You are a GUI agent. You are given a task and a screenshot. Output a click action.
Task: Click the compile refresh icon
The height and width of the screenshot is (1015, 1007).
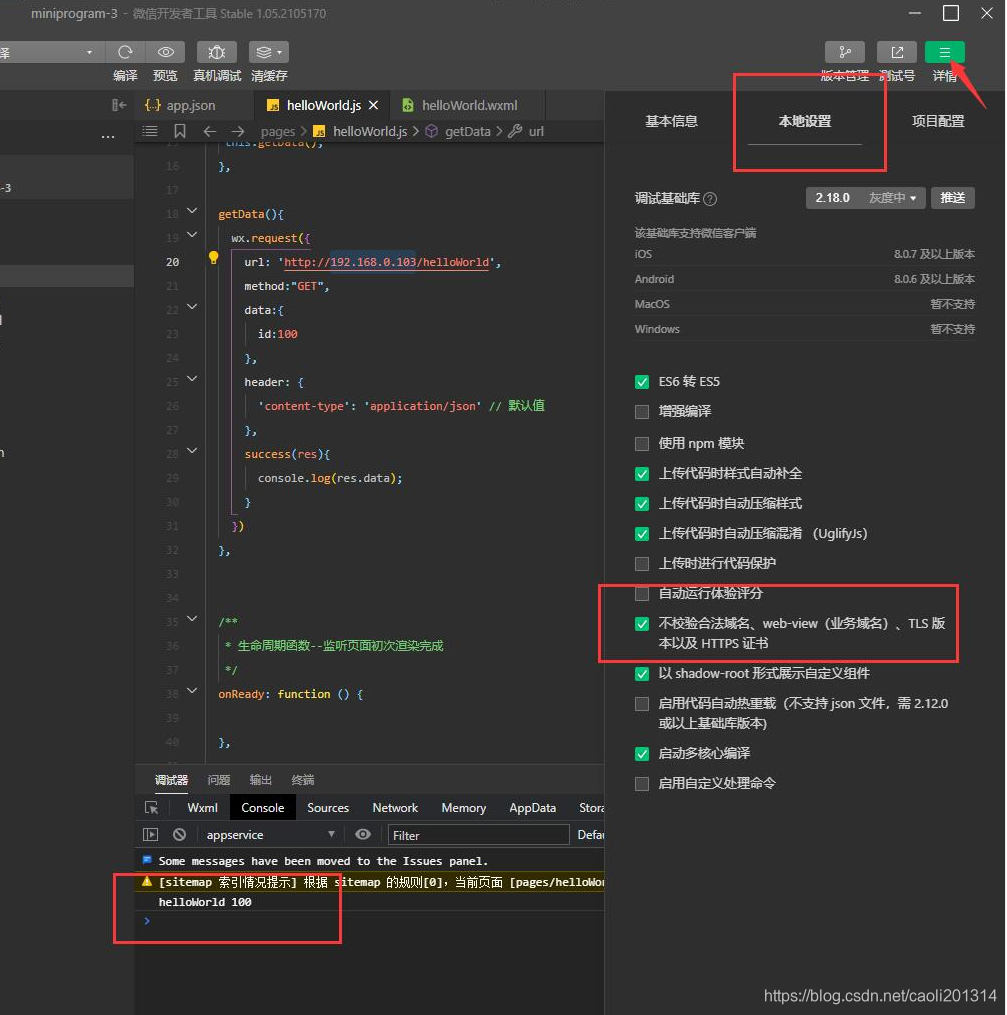(126, 52)
